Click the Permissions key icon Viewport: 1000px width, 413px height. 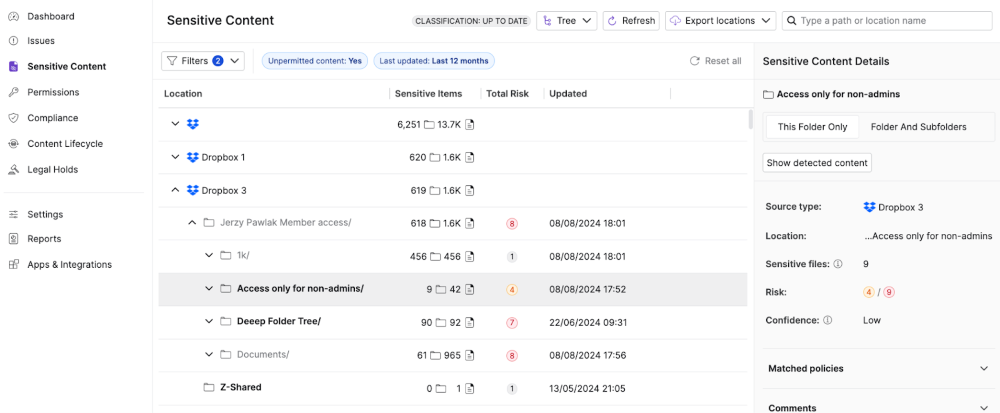point(13,92)
